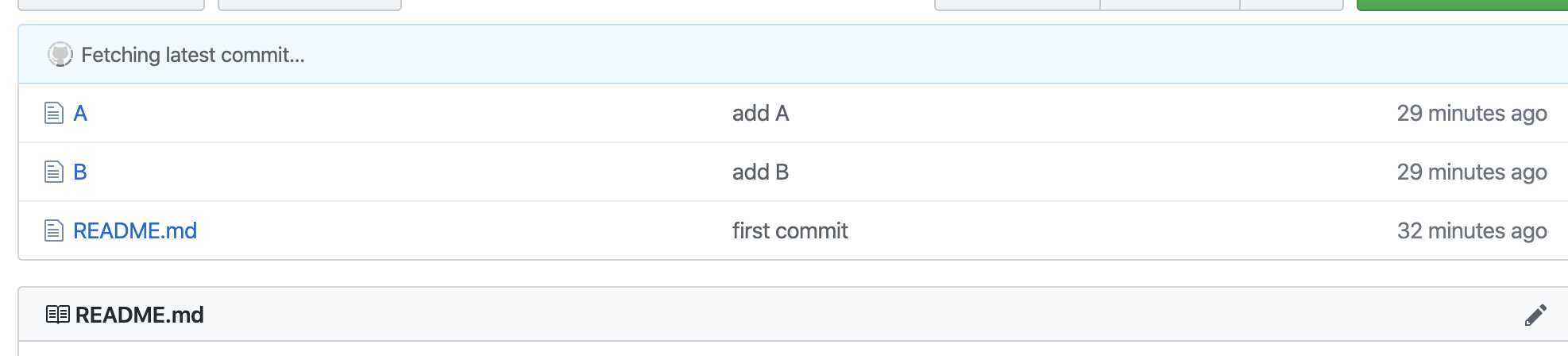View the "add B" commit message

point(760,172)
